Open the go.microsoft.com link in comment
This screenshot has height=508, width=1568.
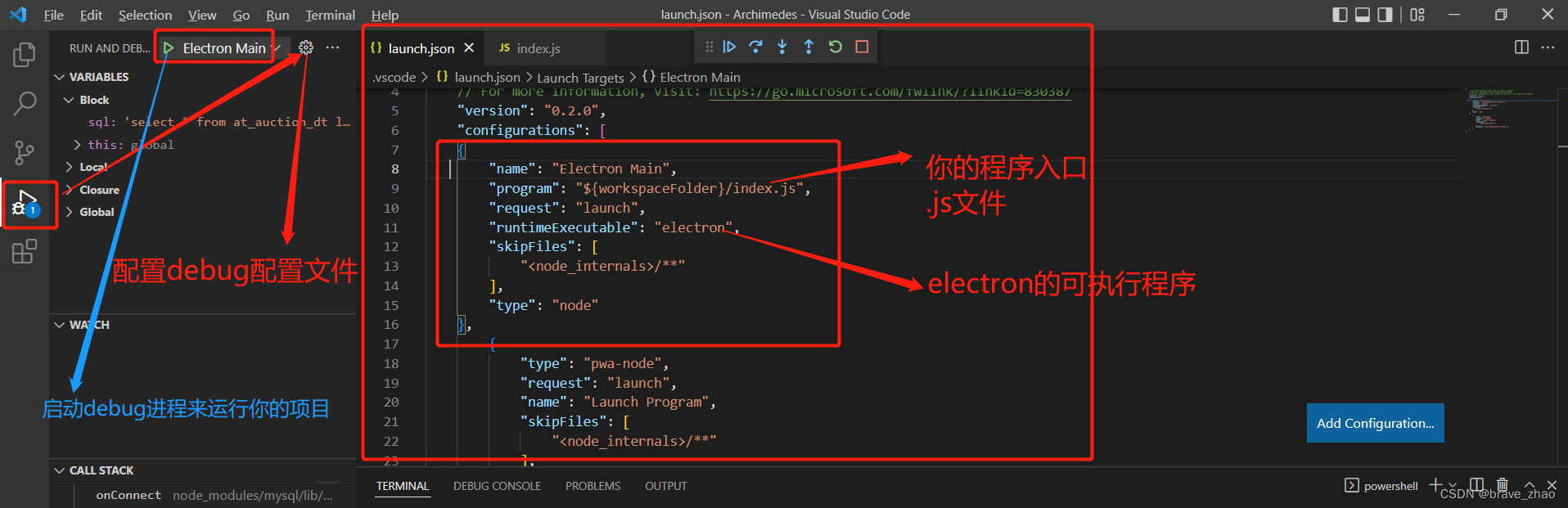point(890,92)
